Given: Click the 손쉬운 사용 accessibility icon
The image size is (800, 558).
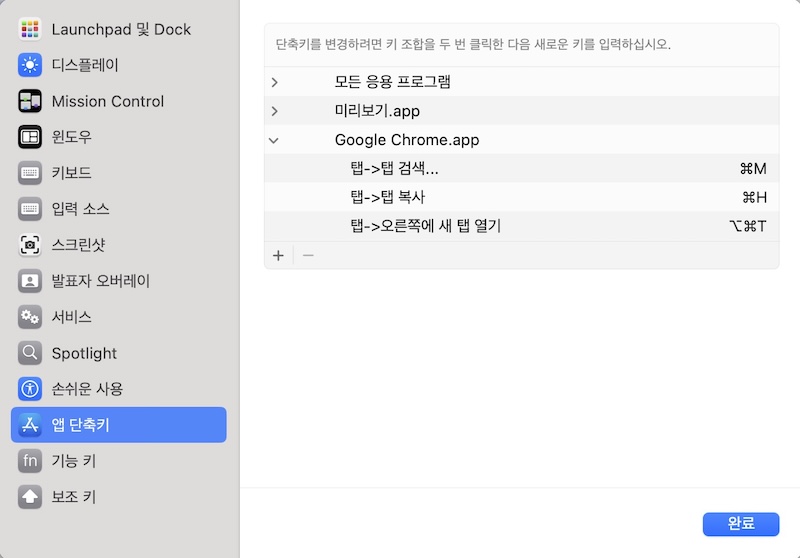Looking at the screenshot, I should 30,389.
